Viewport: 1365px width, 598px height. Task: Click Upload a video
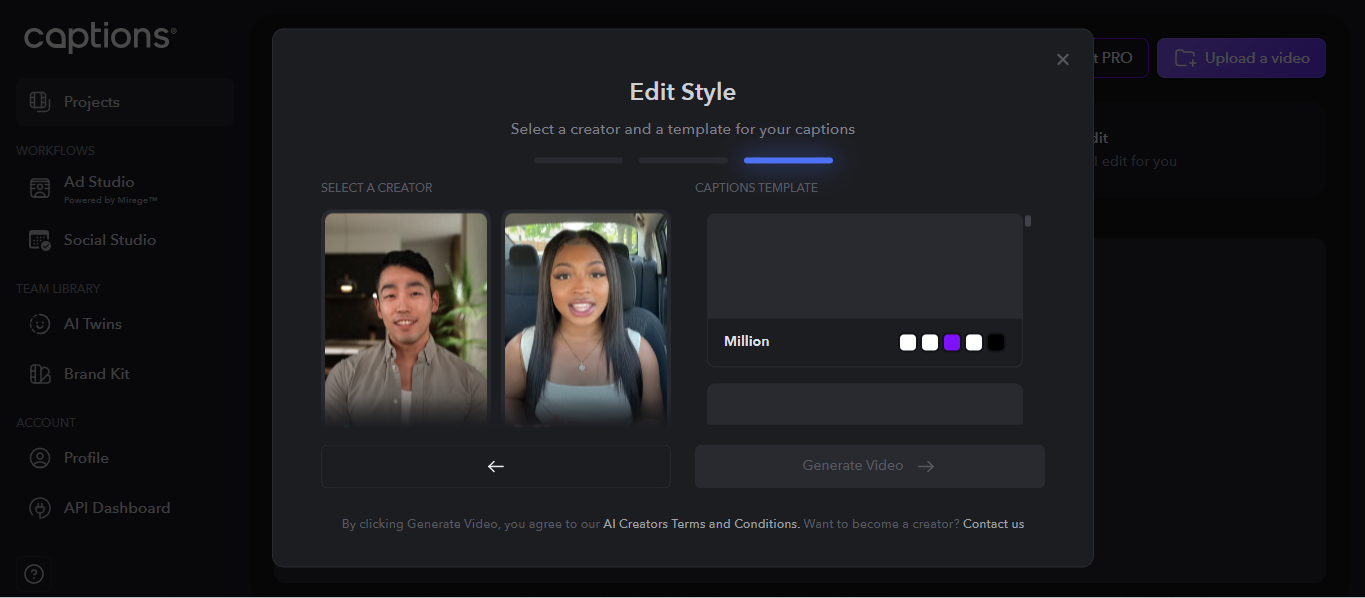1241,57
